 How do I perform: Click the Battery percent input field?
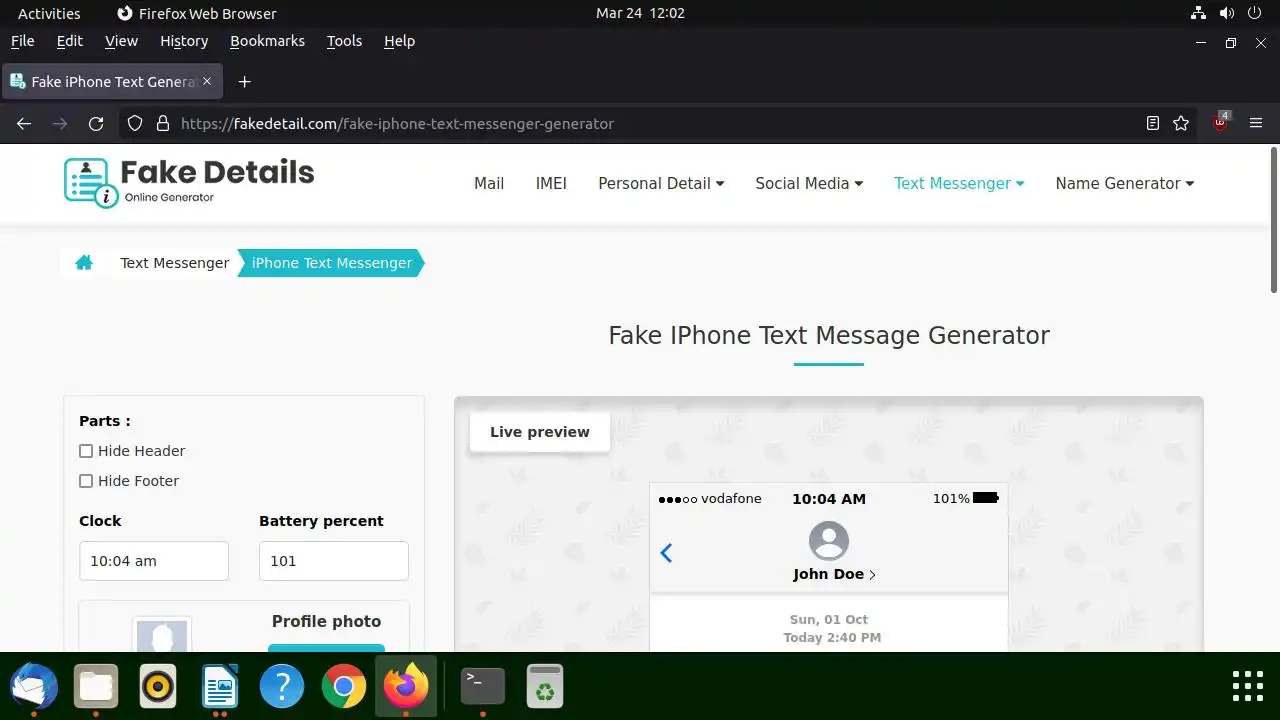[334, 561]
